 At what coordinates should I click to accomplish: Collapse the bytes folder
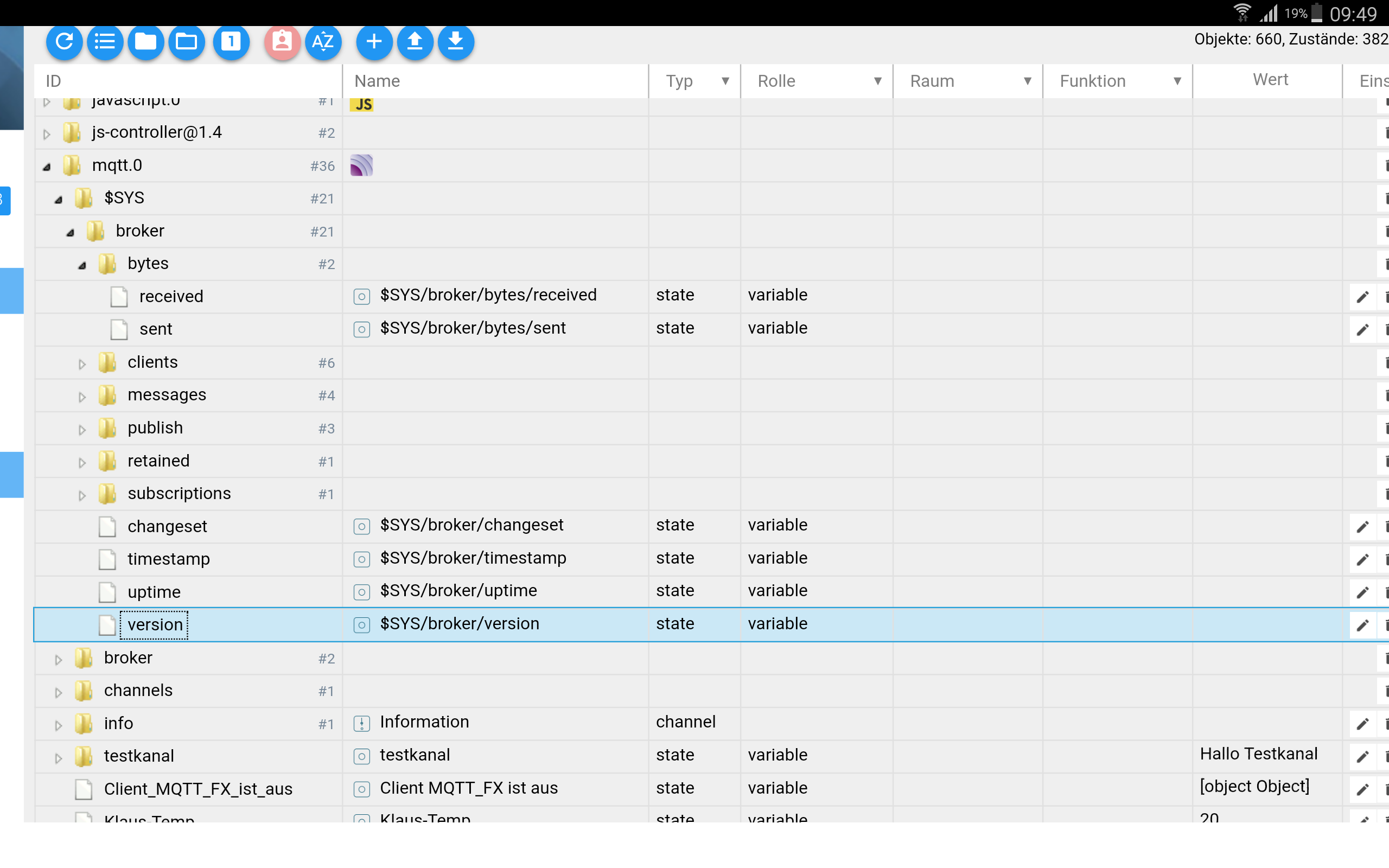[x=82, y=265]
